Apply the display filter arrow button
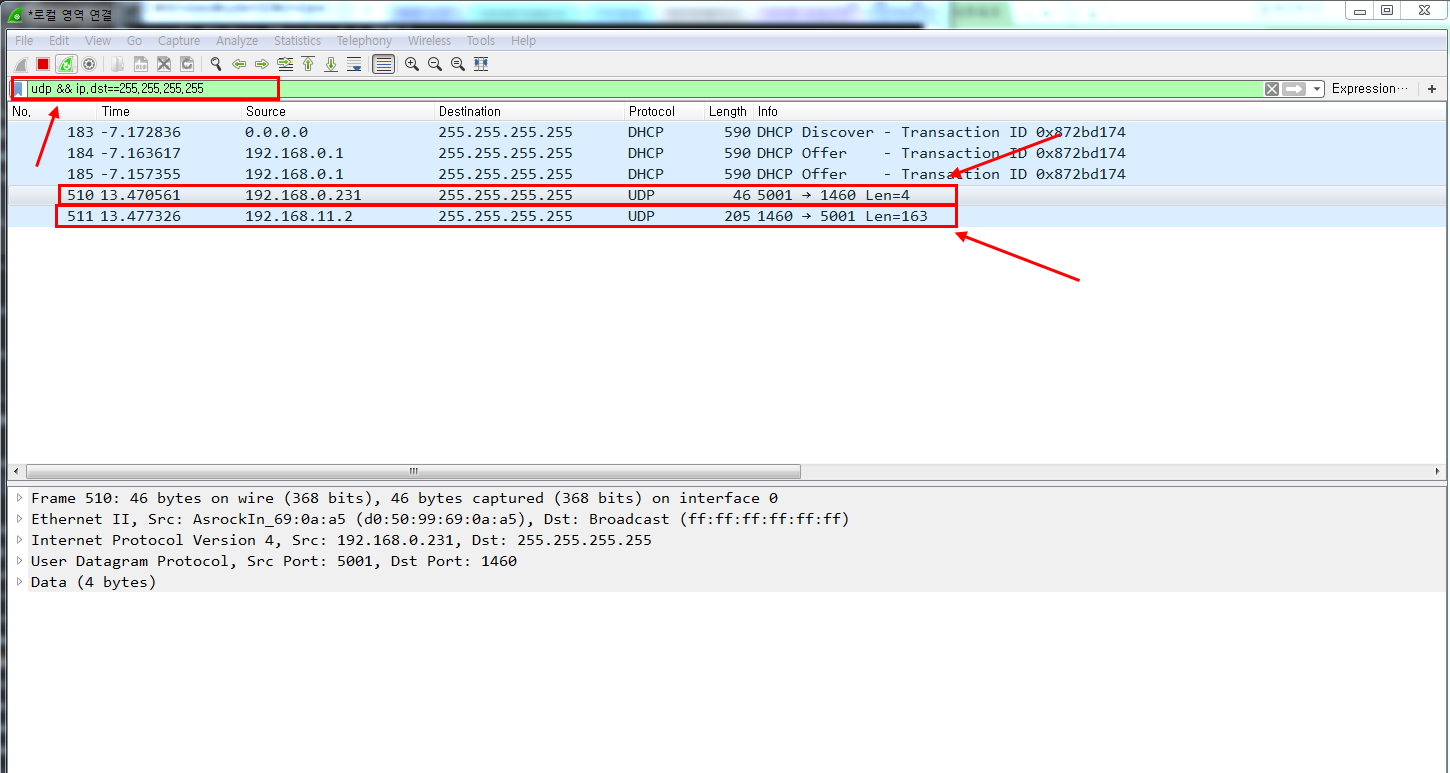The height and width of the screenshot is (773, 1450). click(1295, 89)
